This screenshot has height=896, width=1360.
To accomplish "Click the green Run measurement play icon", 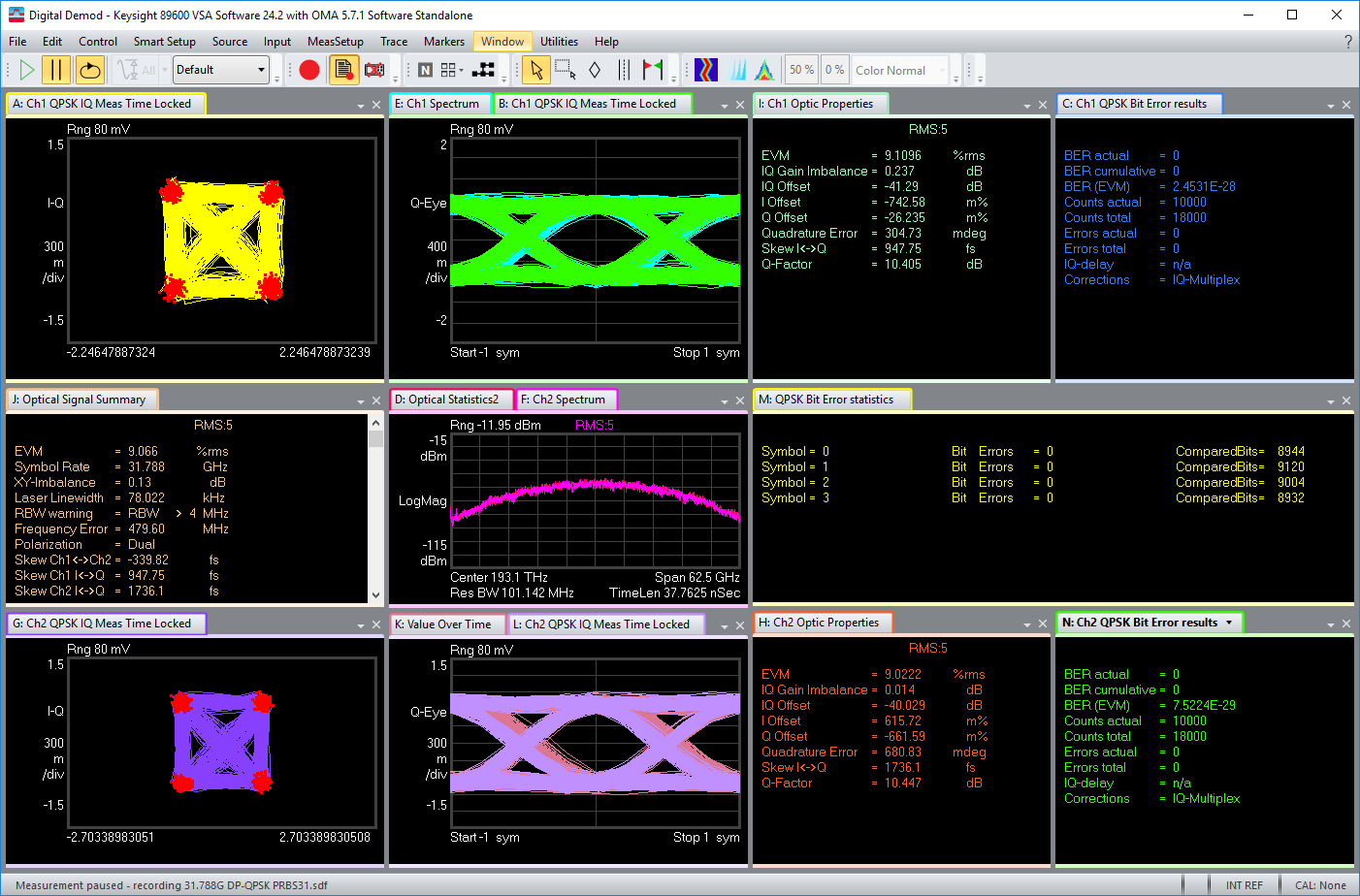I will point(27,70).
